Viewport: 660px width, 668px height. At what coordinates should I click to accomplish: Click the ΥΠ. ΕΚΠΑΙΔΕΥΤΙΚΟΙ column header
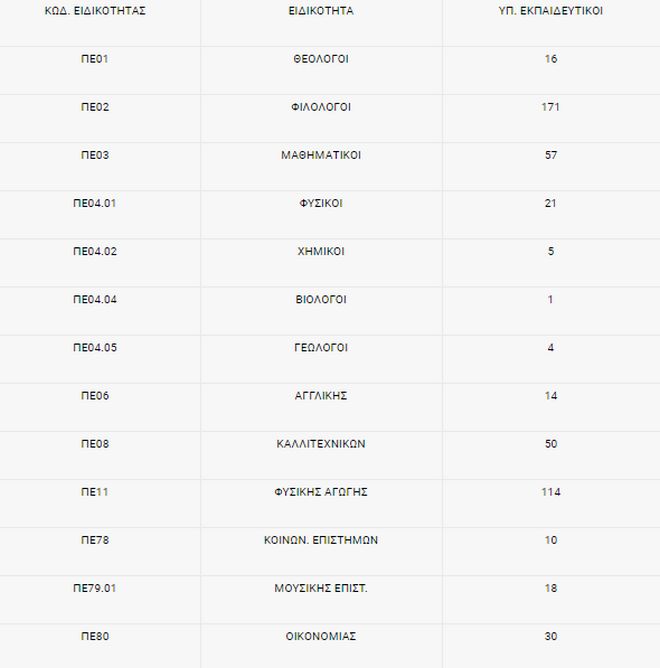click(551, 12)
